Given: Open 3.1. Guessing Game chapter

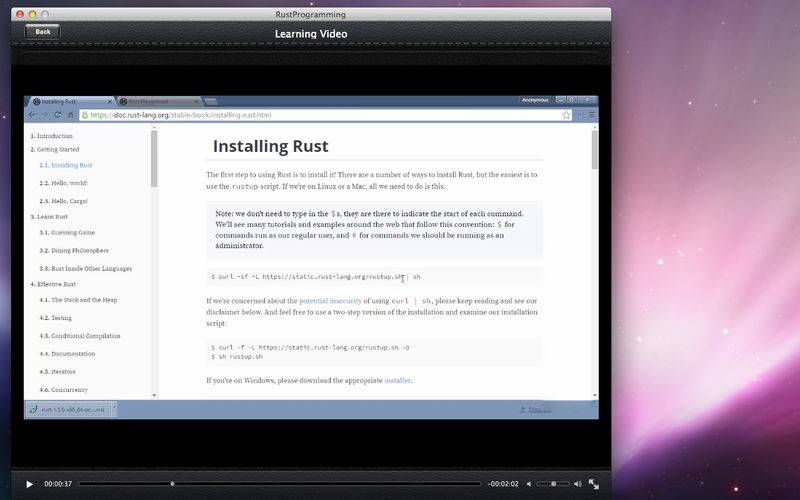Looking at the screenshot, I should [x=67, y=233].
